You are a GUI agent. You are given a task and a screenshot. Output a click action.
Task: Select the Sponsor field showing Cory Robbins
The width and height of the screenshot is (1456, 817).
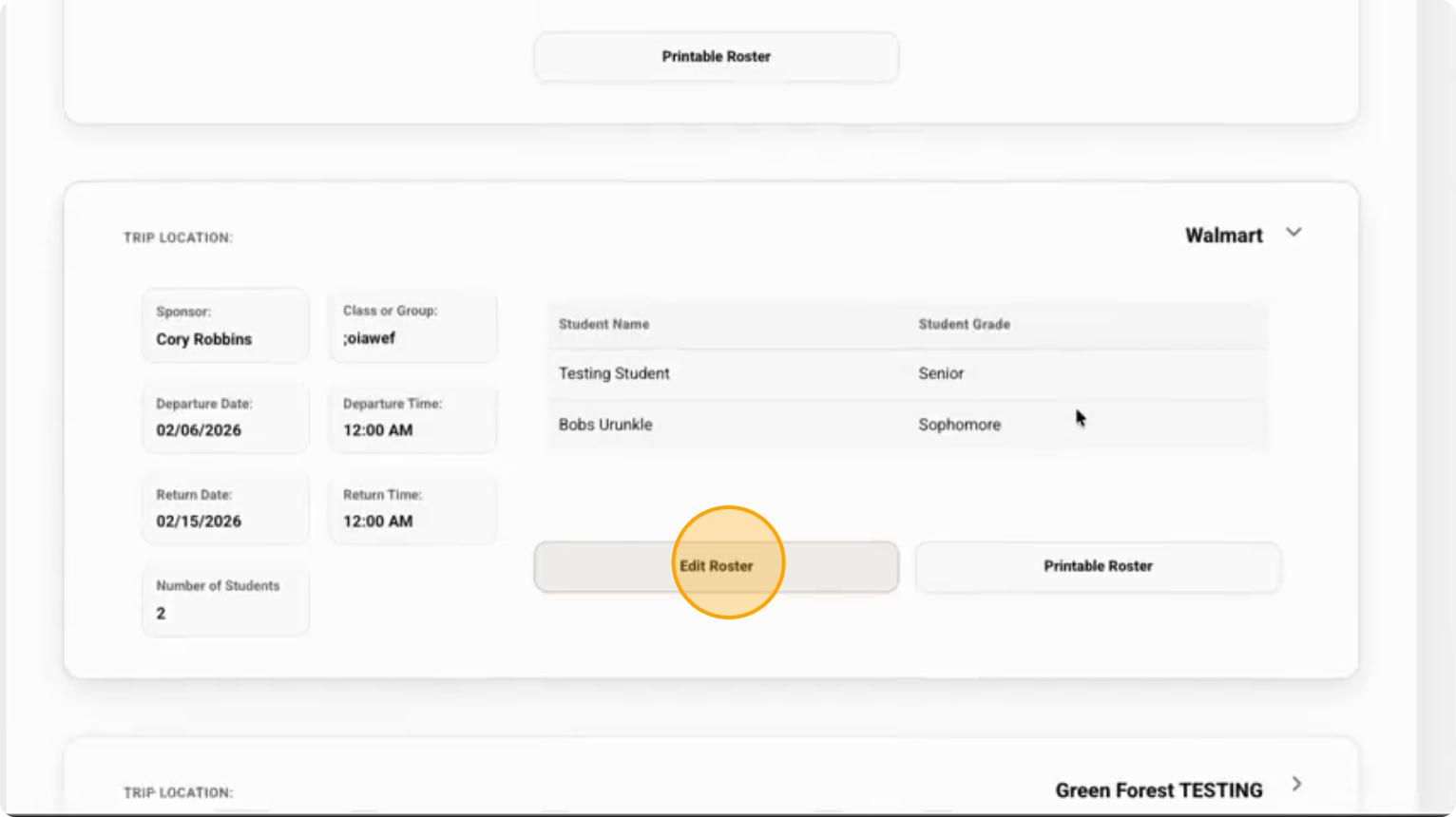pos(224,326)
